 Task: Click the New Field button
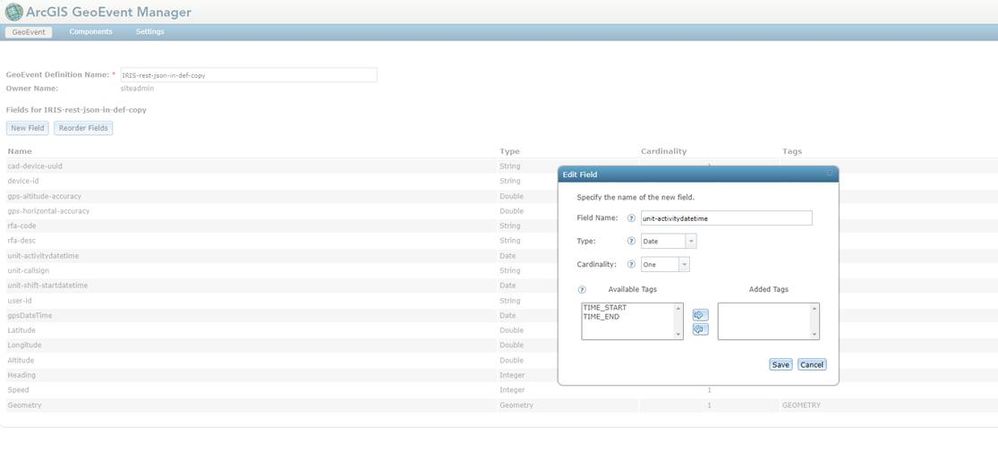click(27, 128)
